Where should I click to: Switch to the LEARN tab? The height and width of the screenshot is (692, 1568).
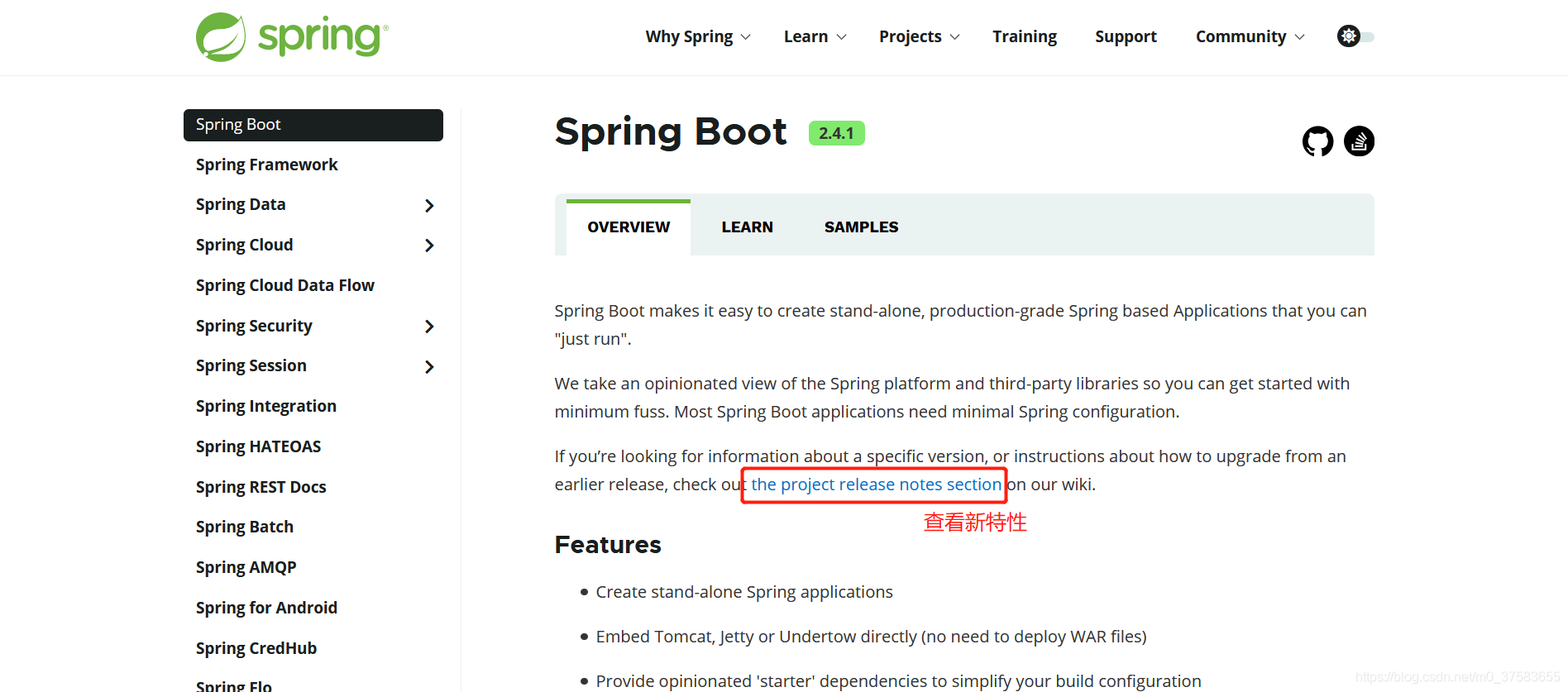pyautogui.click(x=747, y=227)
